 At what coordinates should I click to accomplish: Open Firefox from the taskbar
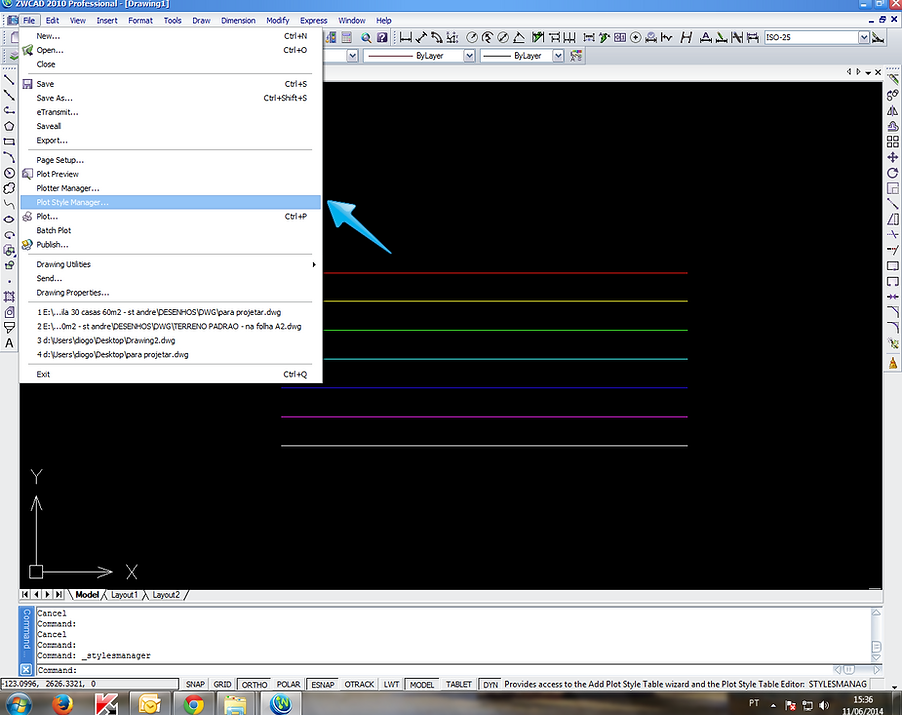pos(62,703)
